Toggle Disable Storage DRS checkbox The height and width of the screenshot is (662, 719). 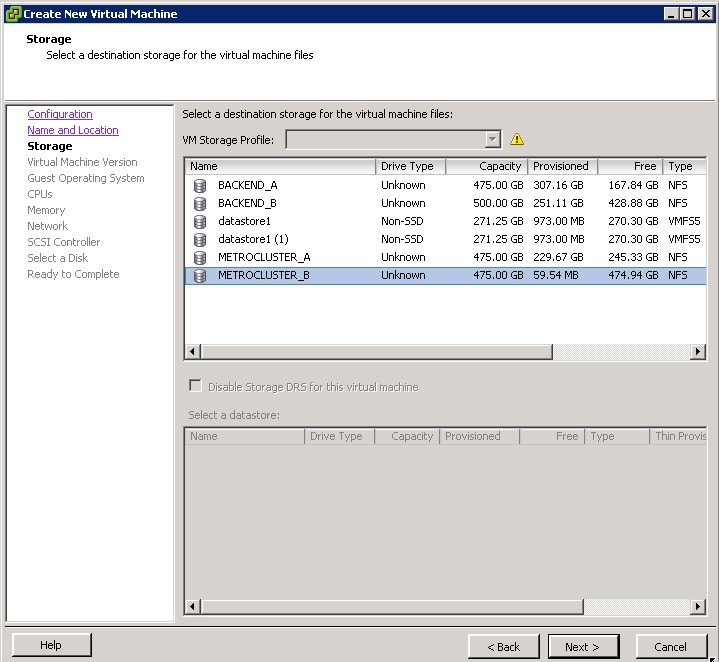(x=195, y=387)
